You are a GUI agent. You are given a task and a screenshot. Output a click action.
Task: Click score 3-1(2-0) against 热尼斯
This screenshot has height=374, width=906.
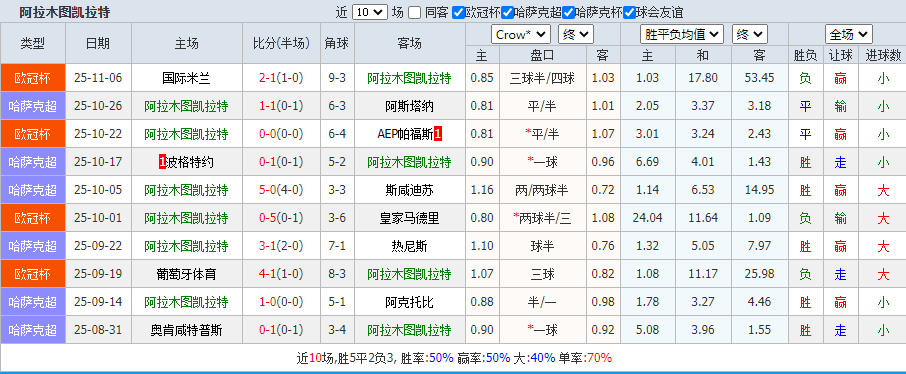[x=281, y=246]
